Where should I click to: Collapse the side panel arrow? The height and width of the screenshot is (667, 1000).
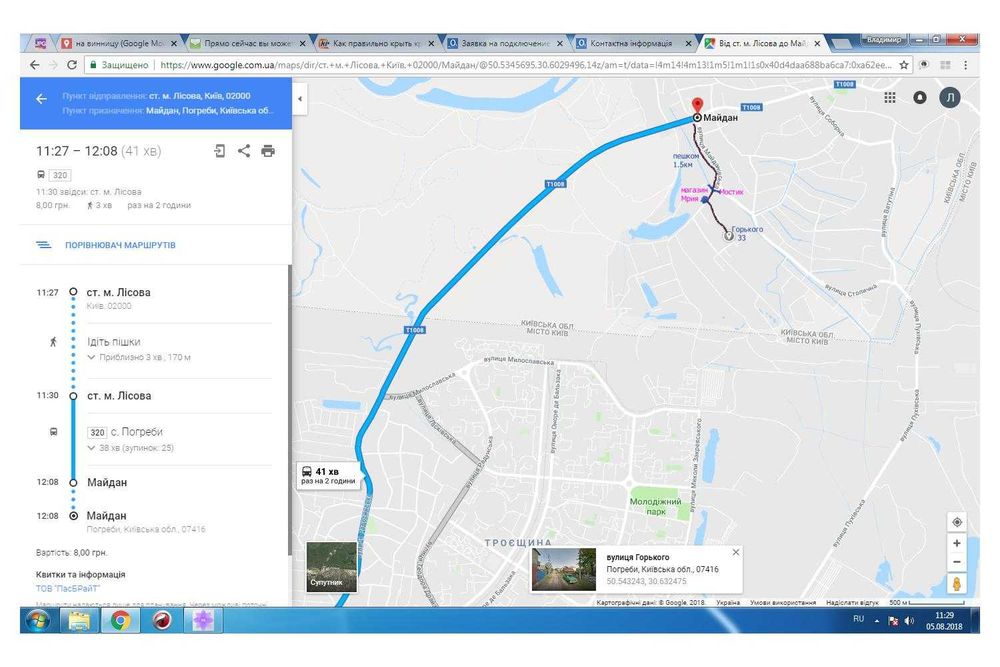pos(300,99)
